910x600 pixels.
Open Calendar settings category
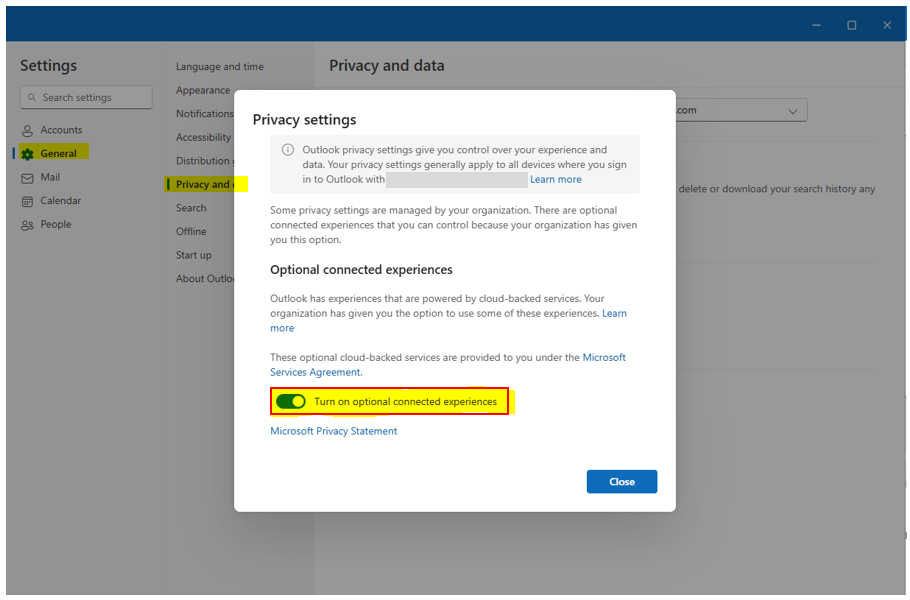coord(52,201)
